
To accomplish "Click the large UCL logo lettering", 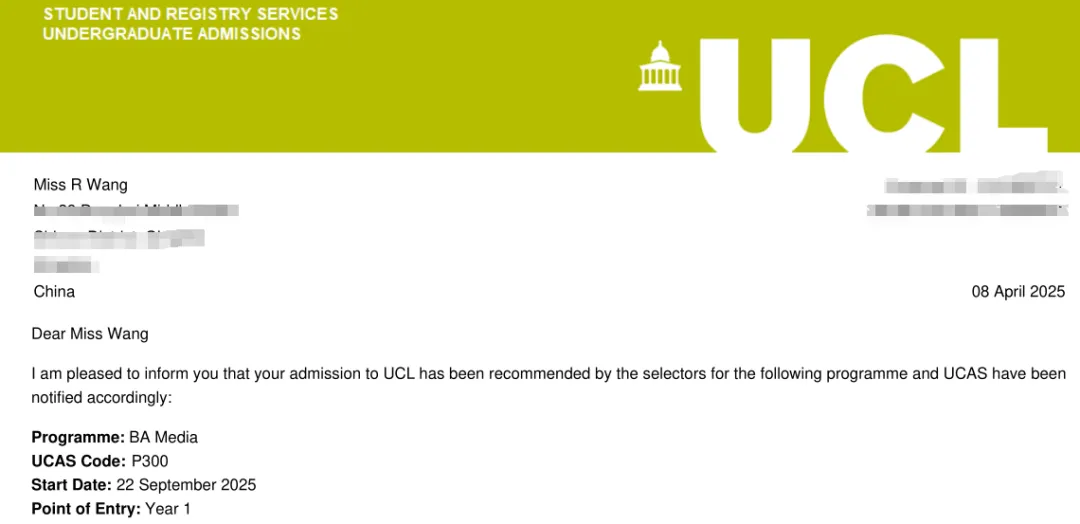I will click(873, 94).
